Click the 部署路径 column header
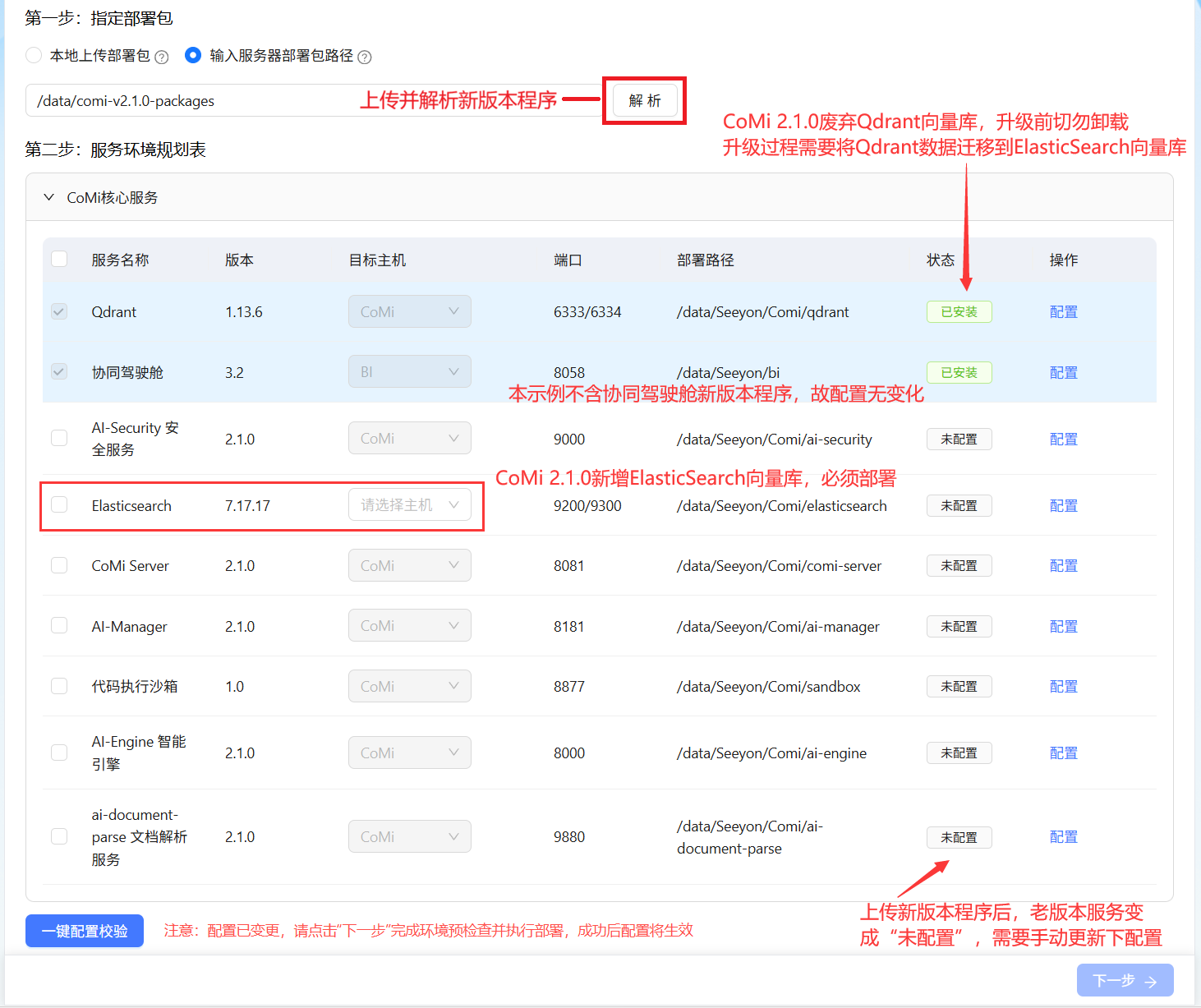Image resolution: width=1201 pixels, height=1008 pixels. (x=706, y=260)
